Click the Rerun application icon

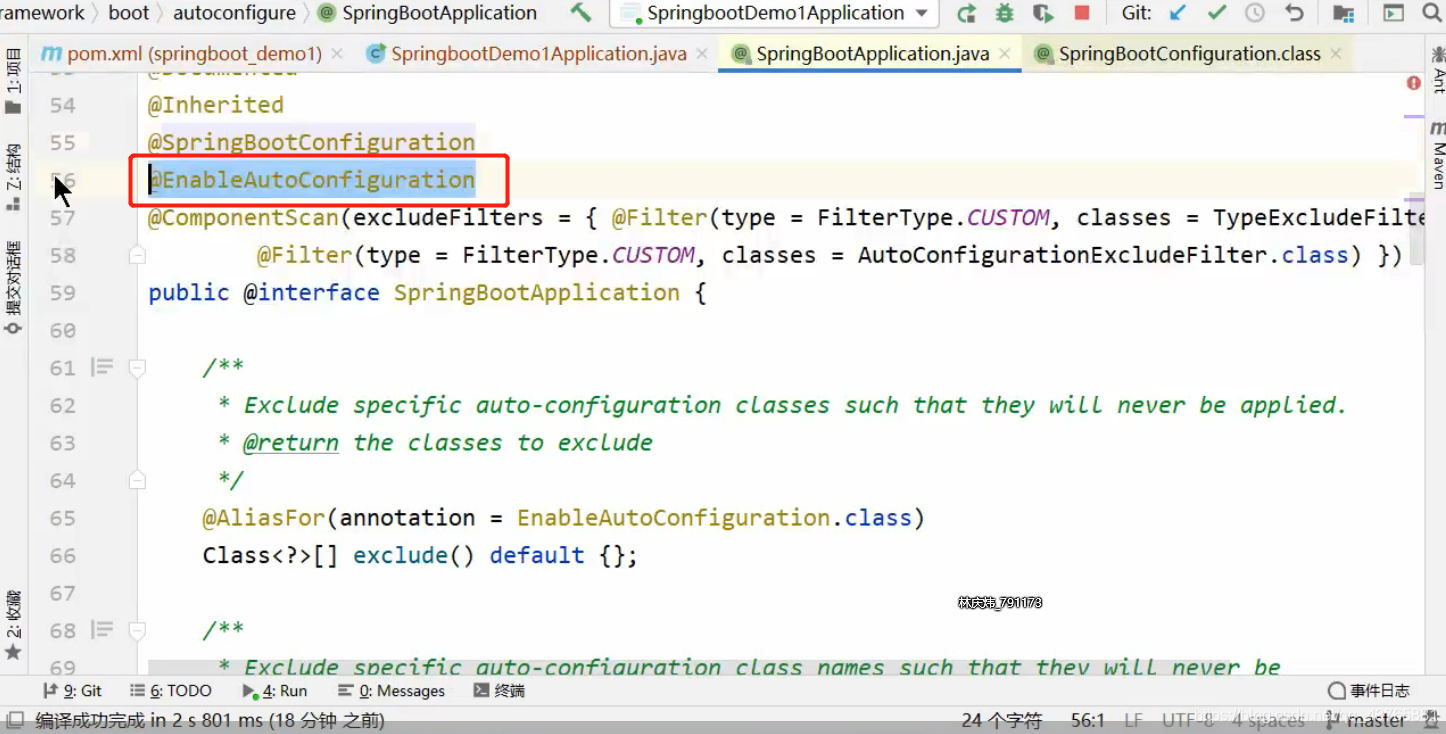point(966,13)
